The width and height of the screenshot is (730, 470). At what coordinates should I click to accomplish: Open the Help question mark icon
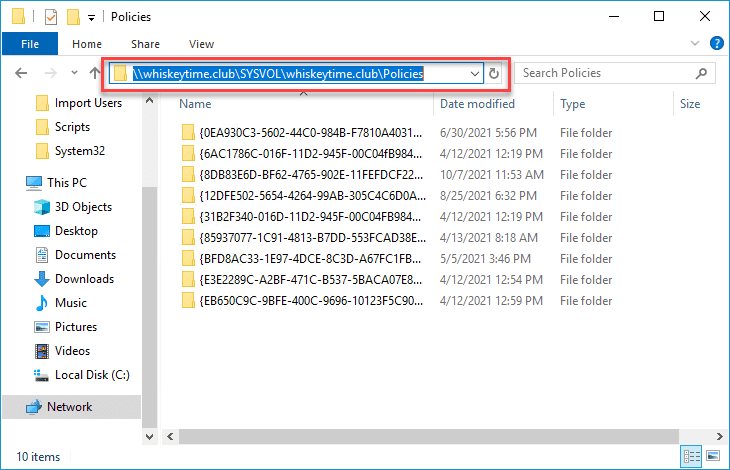716,43
